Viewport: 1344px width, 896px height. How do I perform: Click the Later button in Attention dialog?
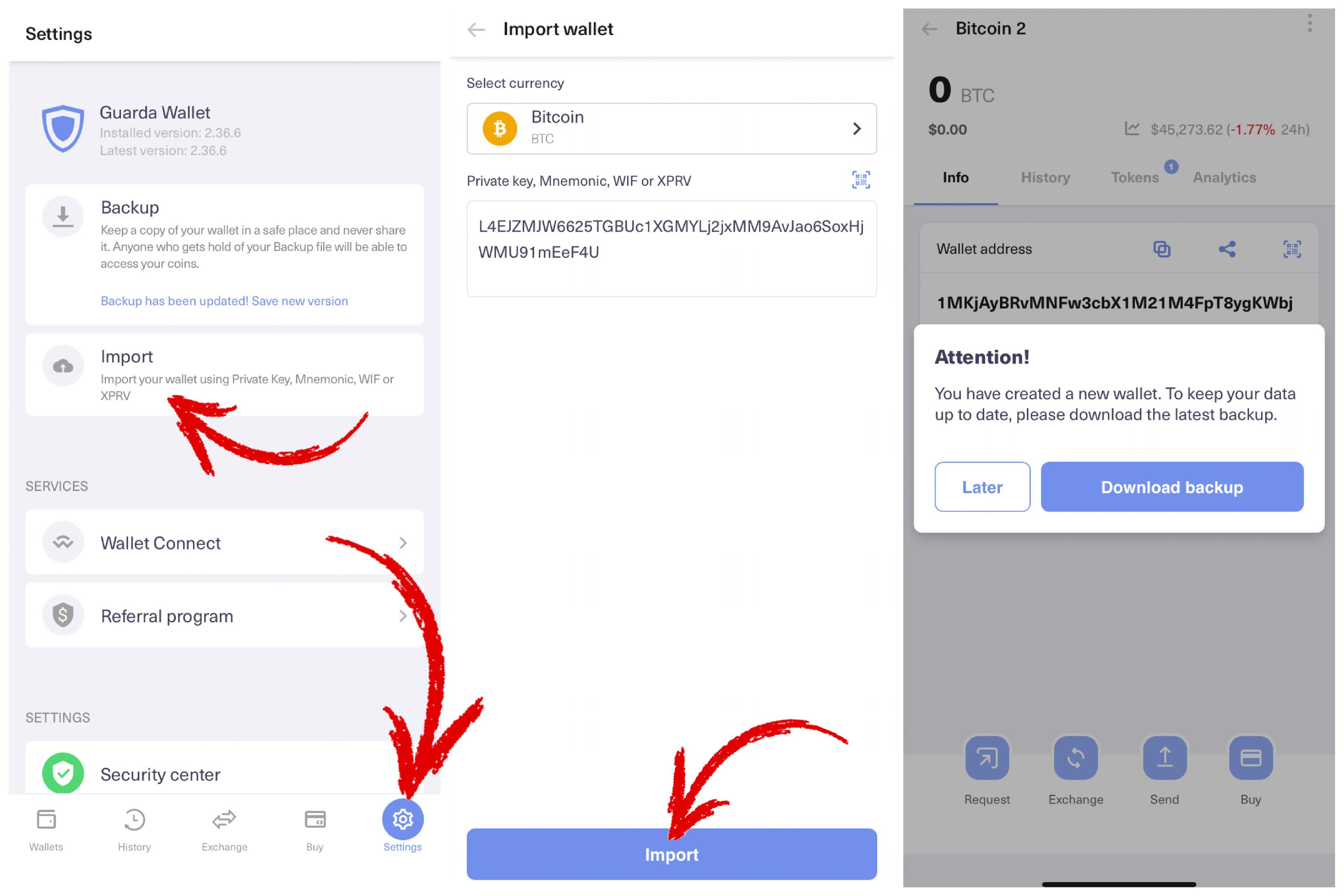point(982,487)
